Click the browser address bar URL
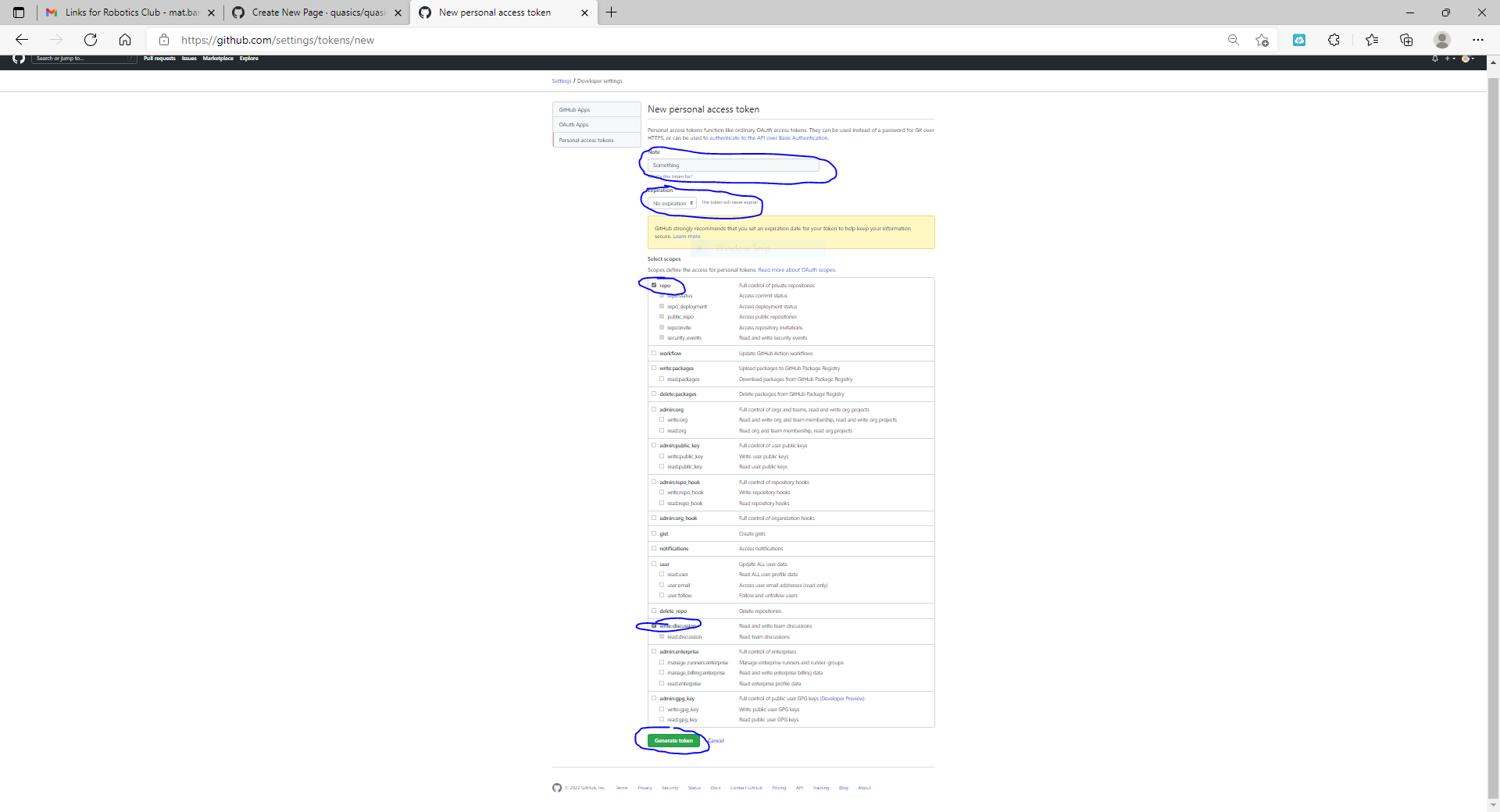Screen dimensions: 1500x812 [277, 40]
